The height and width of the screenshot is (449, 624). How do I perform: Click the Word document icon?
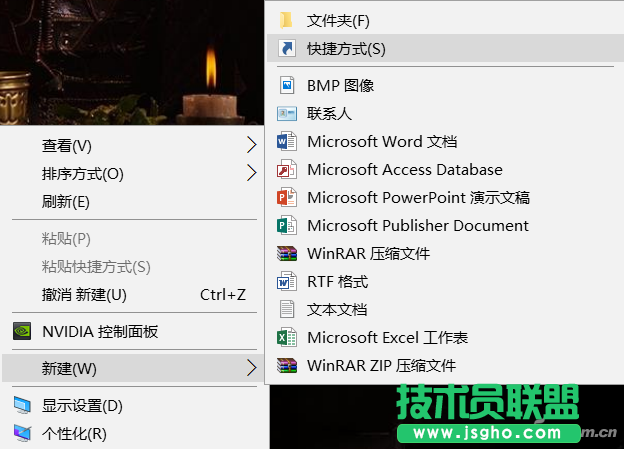click(287, 141)
